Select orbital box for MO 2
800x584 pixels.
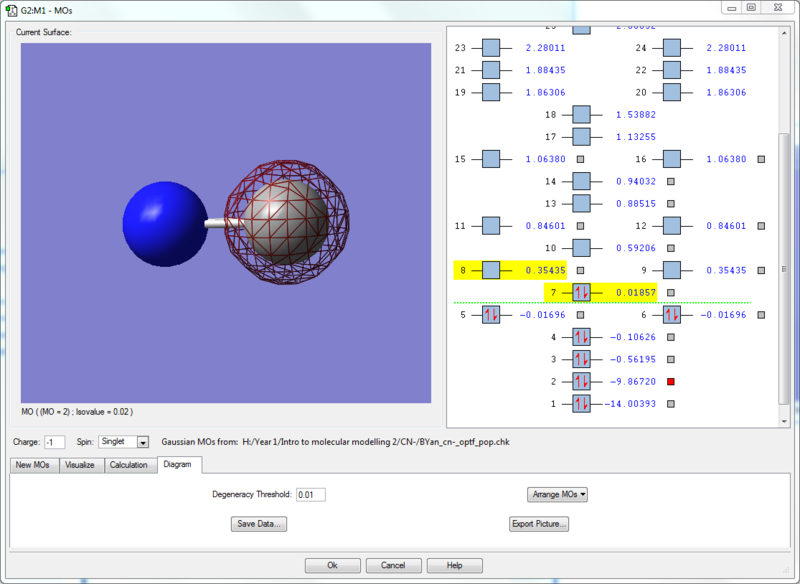click(x=581, y=381)
